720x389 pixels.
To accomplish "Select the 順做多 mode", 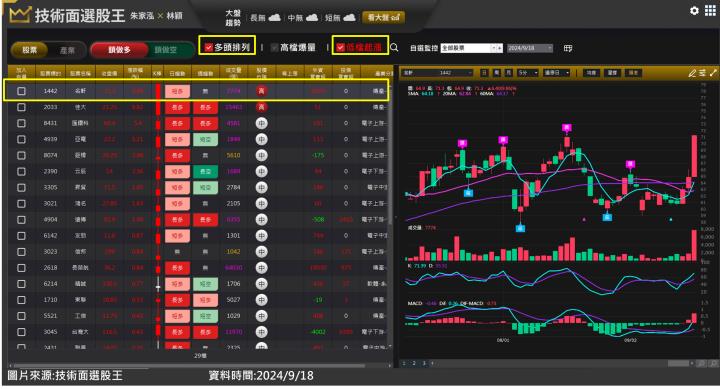I will [x=119, y=50].
